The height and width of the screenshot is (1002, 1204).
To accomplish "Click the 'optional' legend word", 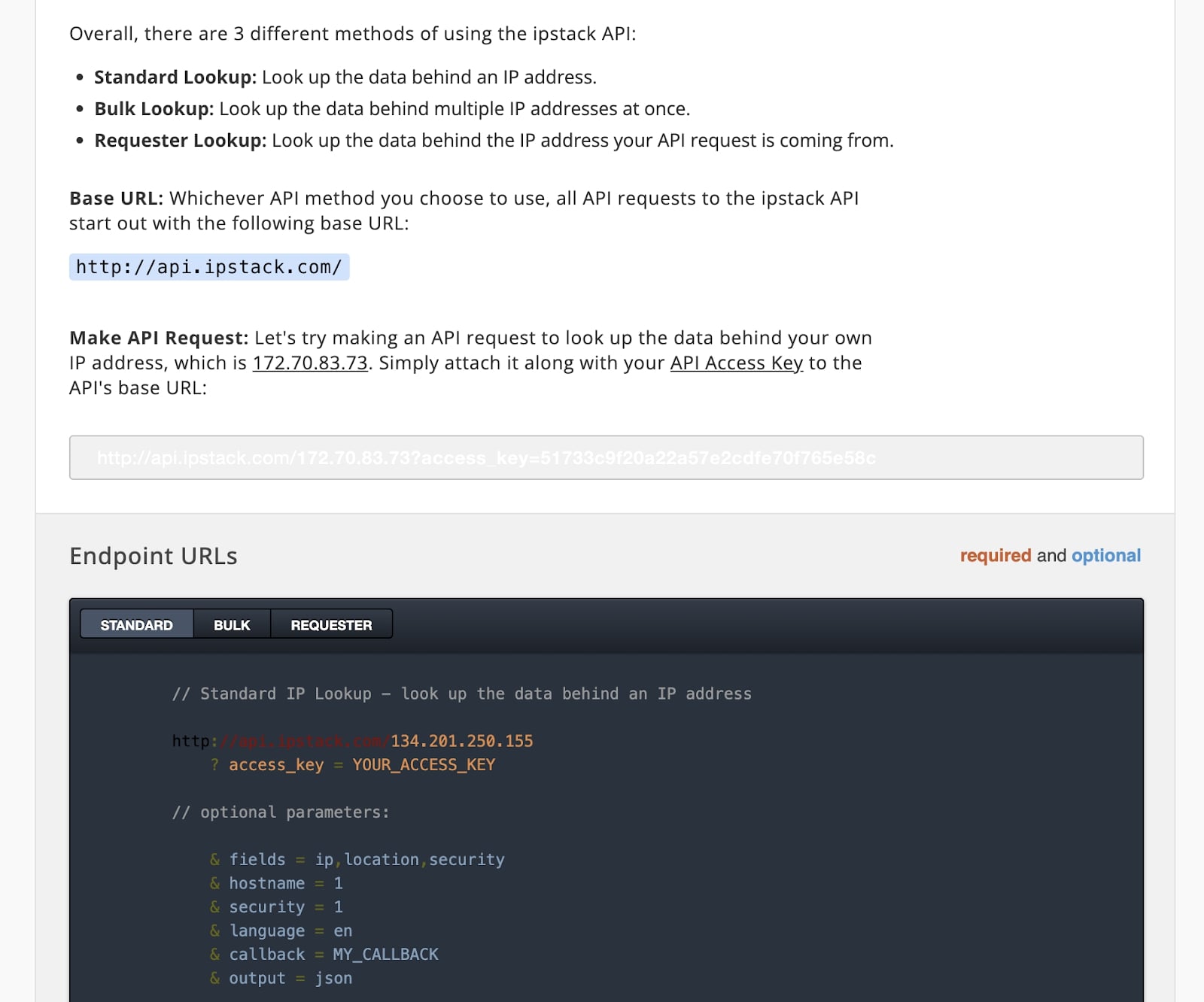I will click(1106, 555).
